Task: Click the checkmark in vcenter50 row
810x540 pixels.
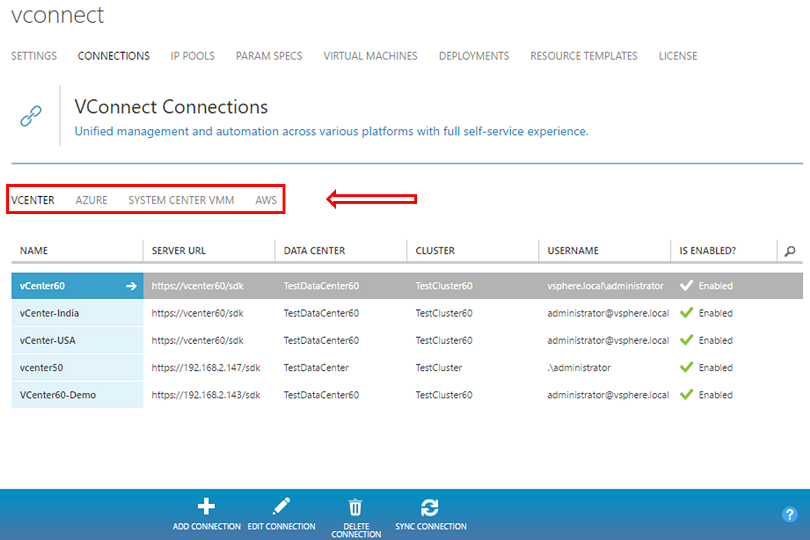Action: coord(687,367)
